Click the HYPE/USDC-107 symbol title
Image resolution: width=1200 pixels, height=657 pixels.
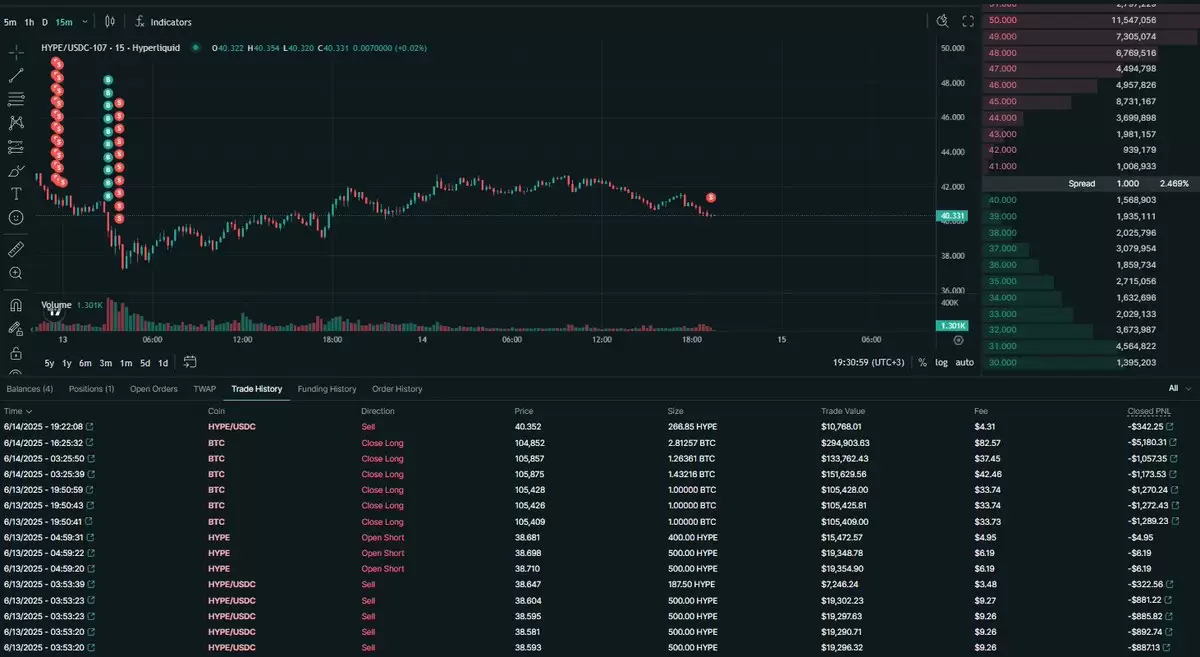click(x=110, y=47)
